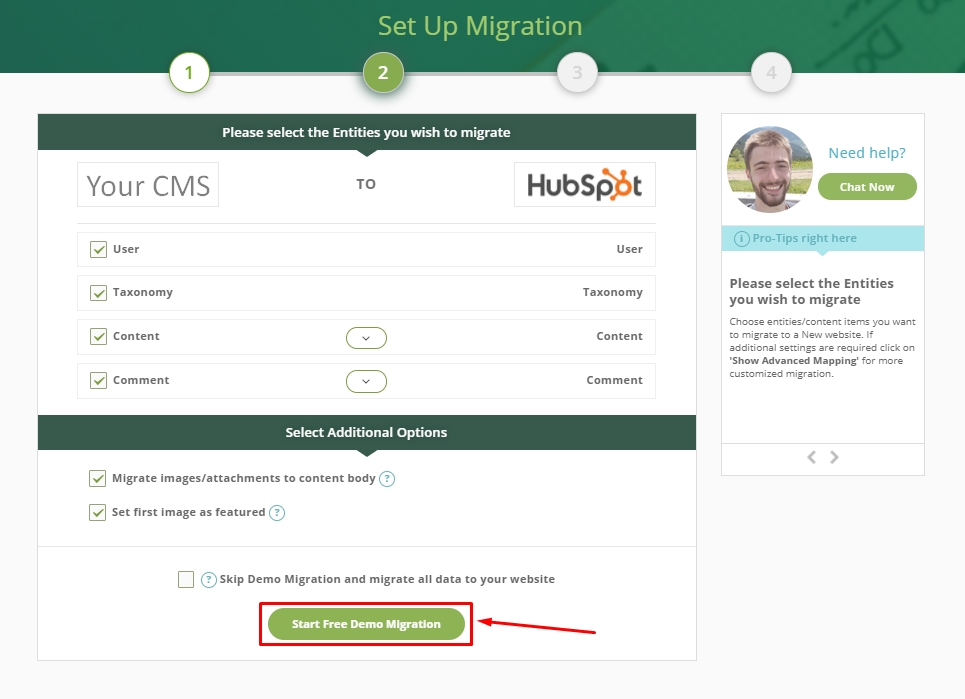Uncheck the User entity checkbox
This screenshot has height=699, width=965.
98,249
